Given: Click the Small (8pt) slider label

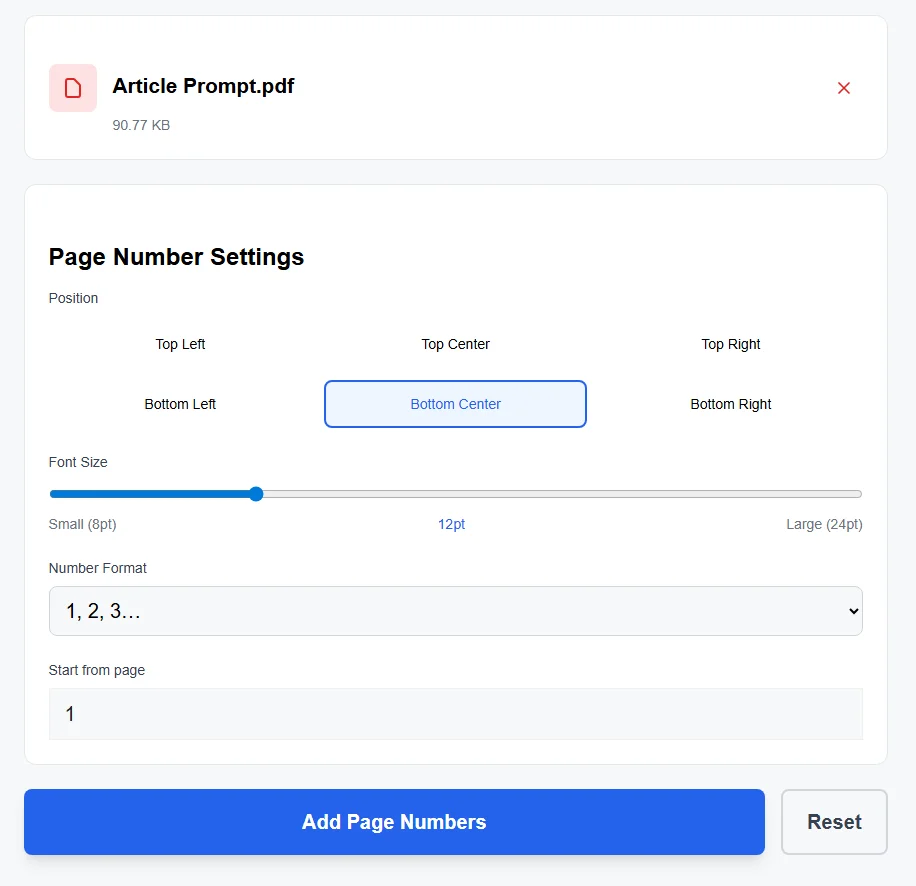Looking at the screenshot, I should 82,523.
